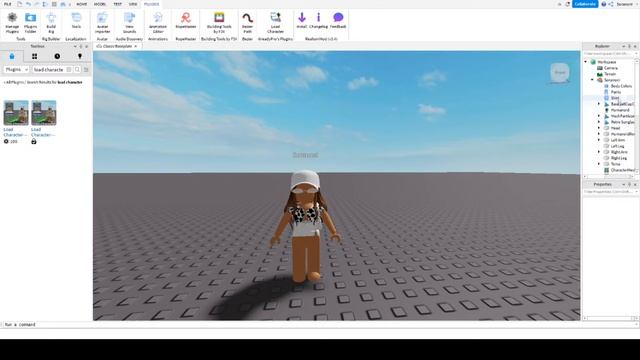Screen dimensions: 640x360
Task: Click the View Sounds plugin
Action: [129, 23]
